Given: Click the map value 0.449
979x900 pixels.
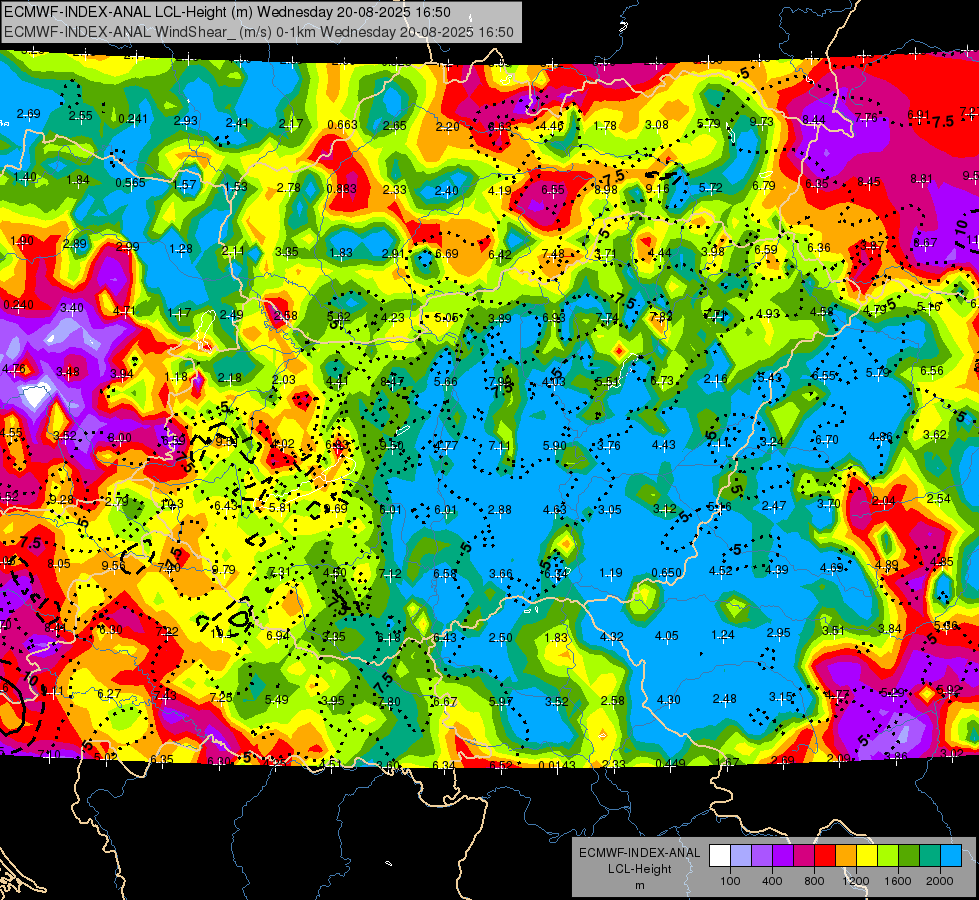Looking at the screenshot, I should (x=671, y=763).
